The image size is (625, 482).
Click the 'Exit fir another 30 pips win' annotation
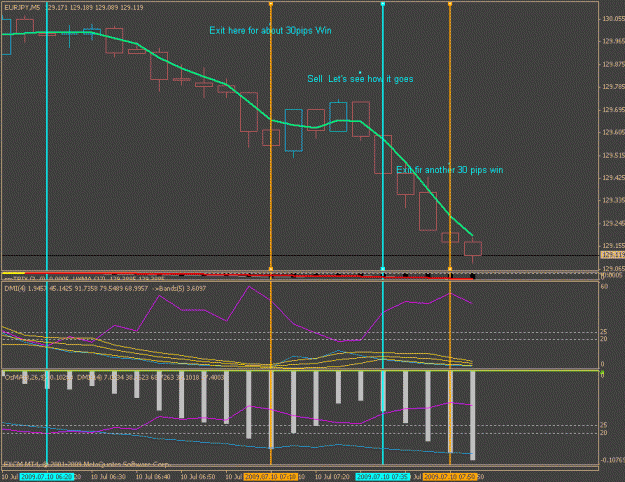click(450, 170)
